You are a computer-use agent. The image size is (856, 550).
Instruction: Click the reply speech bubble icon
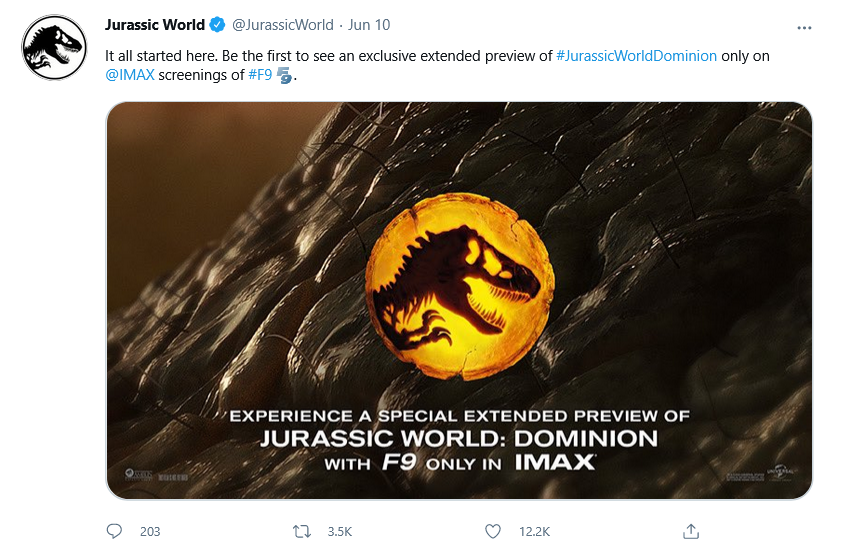coord(114,531)
